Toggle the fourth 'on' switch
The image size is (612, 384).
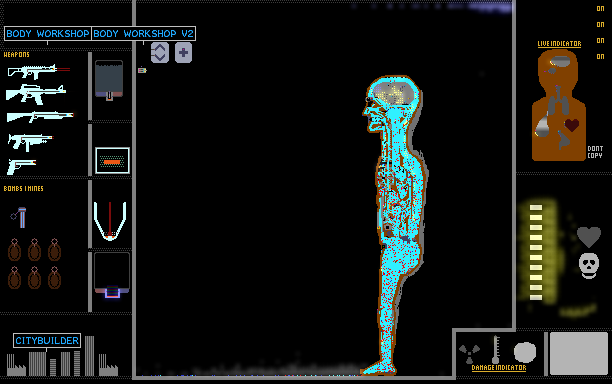(x=600, y=57)
